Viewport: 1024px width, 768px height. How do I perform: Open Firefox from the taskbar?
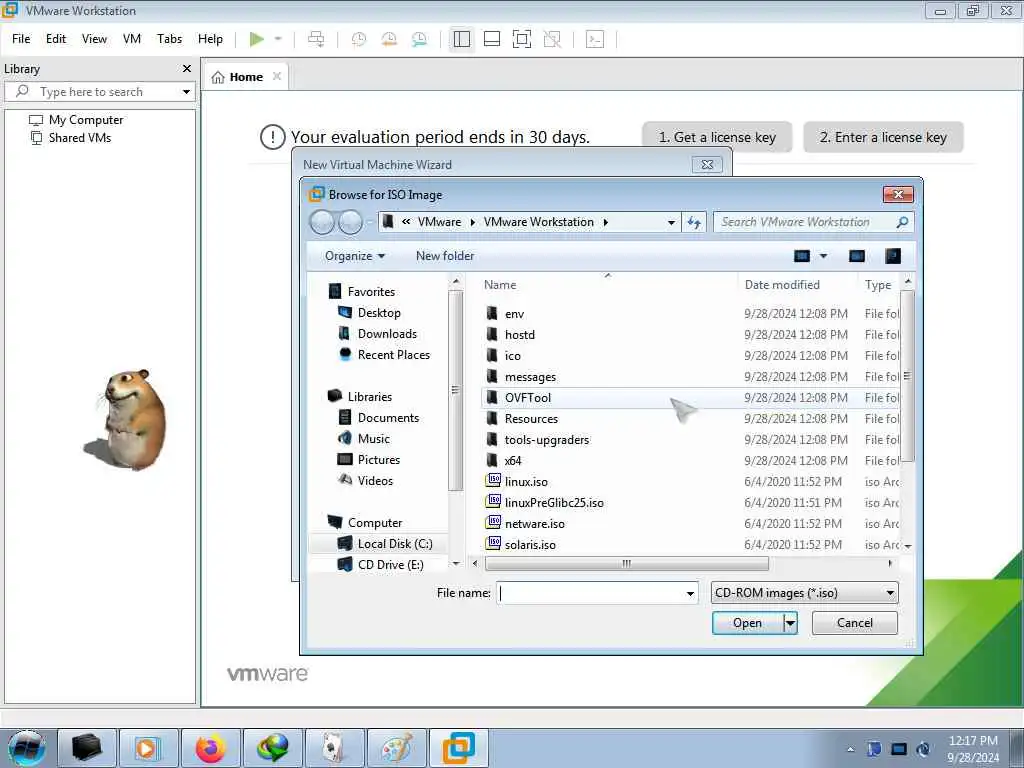click(x=210, y=748)
